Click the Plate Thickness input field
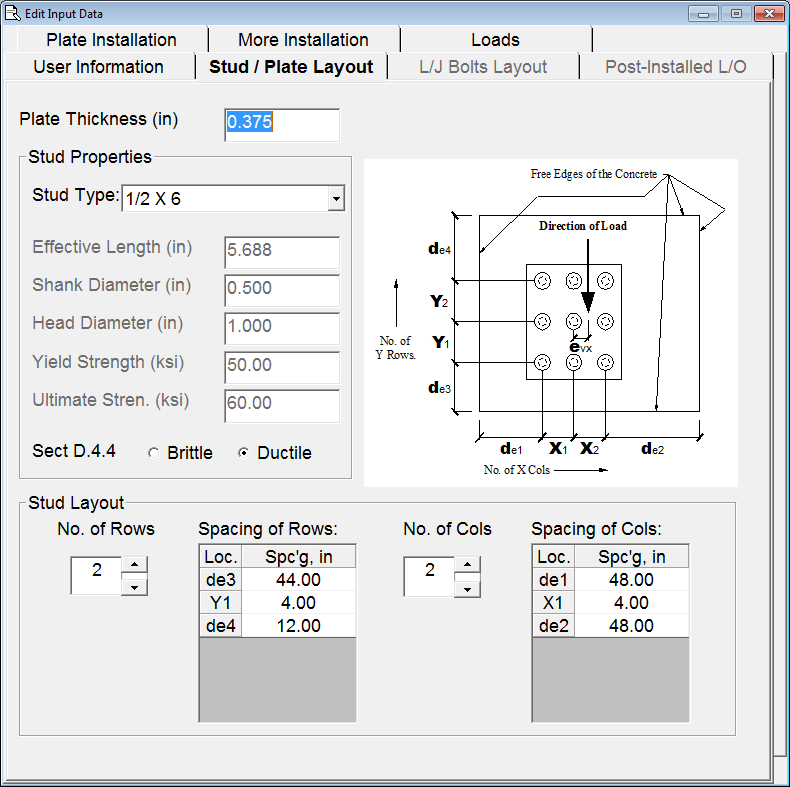790x787 pixels. (281, 123)
